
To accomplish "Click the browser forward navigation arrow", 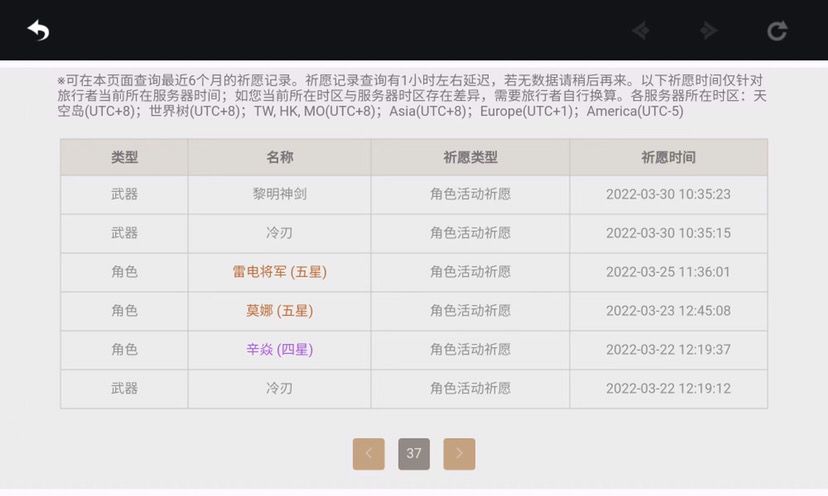I will [x=709, y=31].
